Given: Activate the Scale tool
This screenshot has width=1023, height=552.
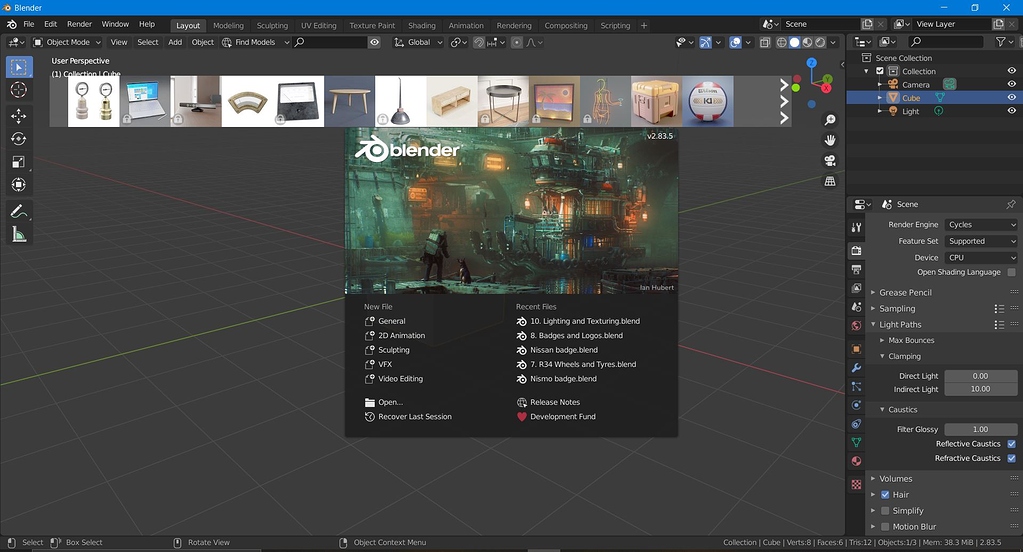Looking at the screenshot, I should pyautogui.click(x=18, y=162).
